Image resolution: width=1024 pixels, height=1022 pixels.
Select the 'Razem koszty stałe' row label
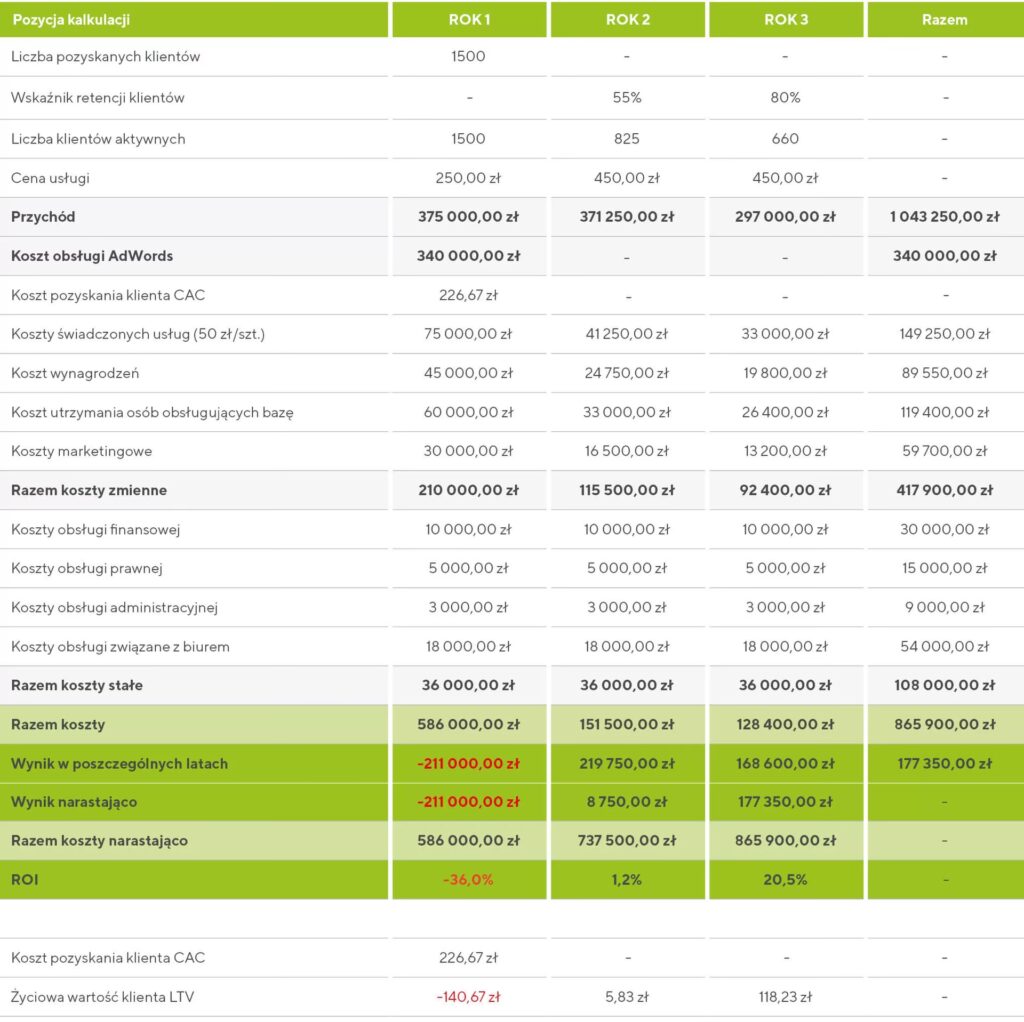(x=77, y=685)
